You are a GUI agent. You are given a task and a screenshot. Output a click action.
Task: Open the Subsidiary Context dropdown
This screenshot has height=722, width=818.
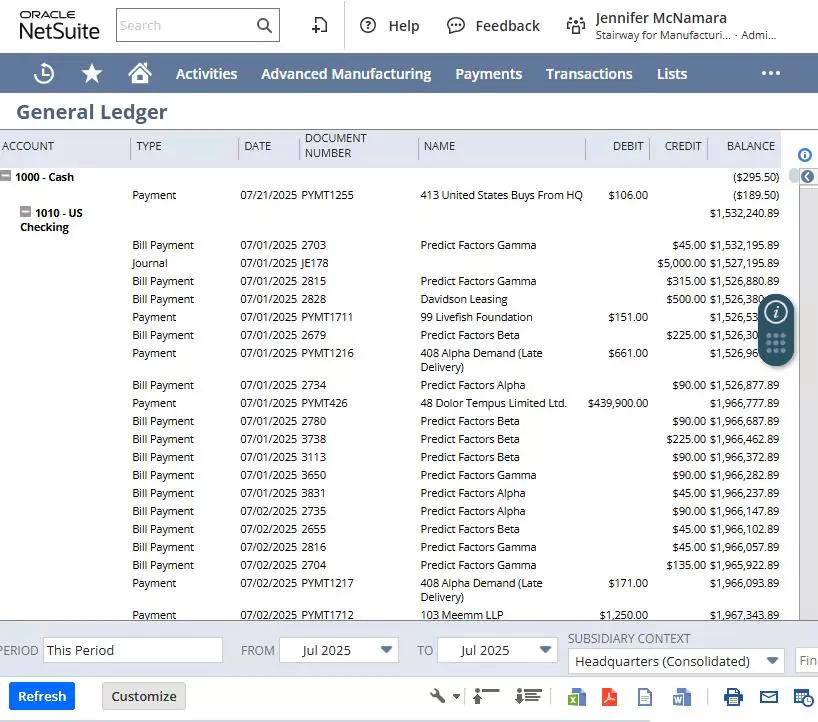(772, 661)
